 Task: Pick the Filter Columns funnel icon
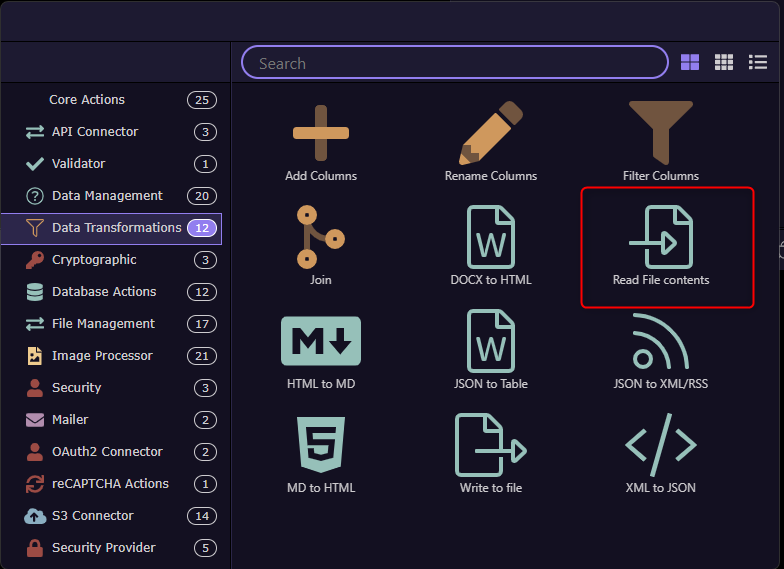[660, 133]
